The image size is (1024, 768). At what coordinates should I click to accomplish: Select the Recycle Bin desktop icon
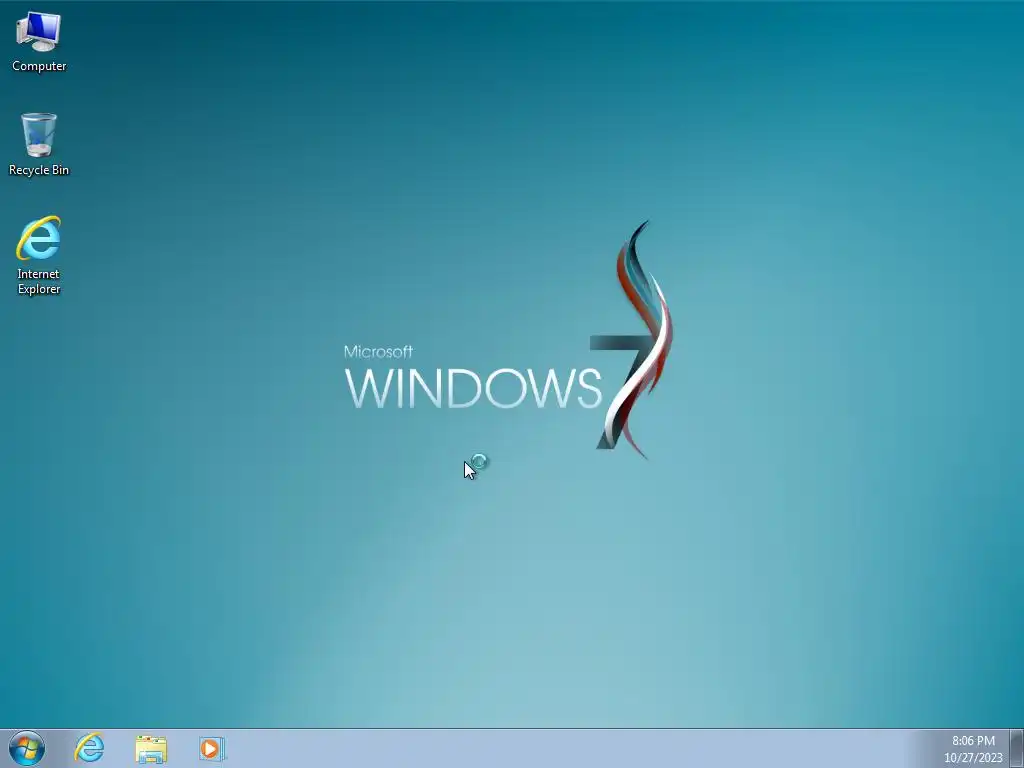[39, 144]
